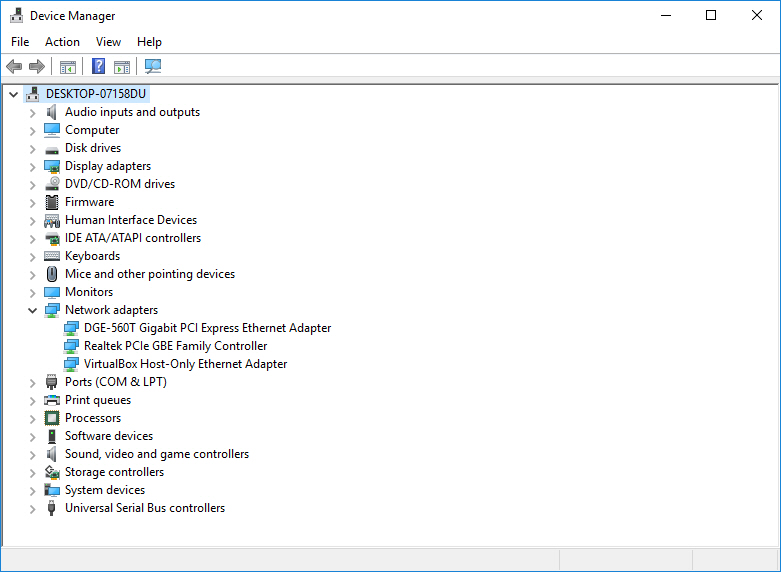Click the Firmware chip icon

pyautogui.click(x=52, y=202)
